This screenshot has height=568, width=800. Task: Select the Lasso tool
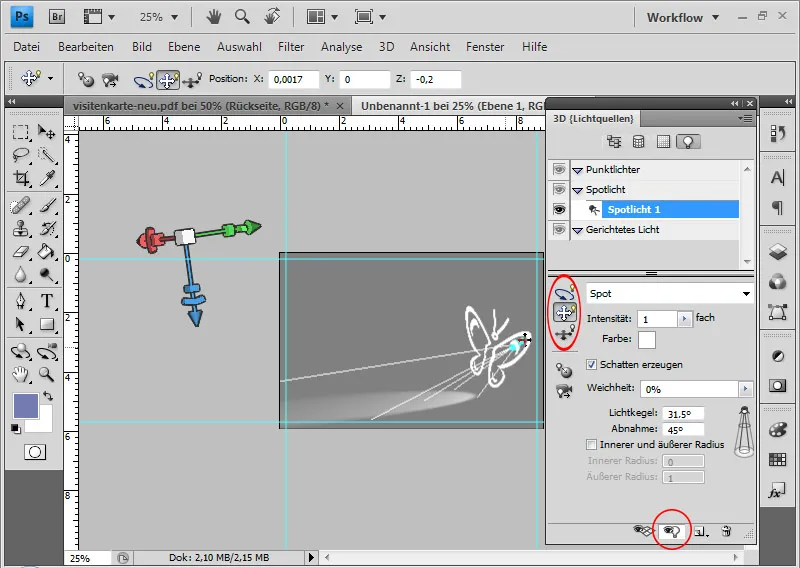(20, 155)
